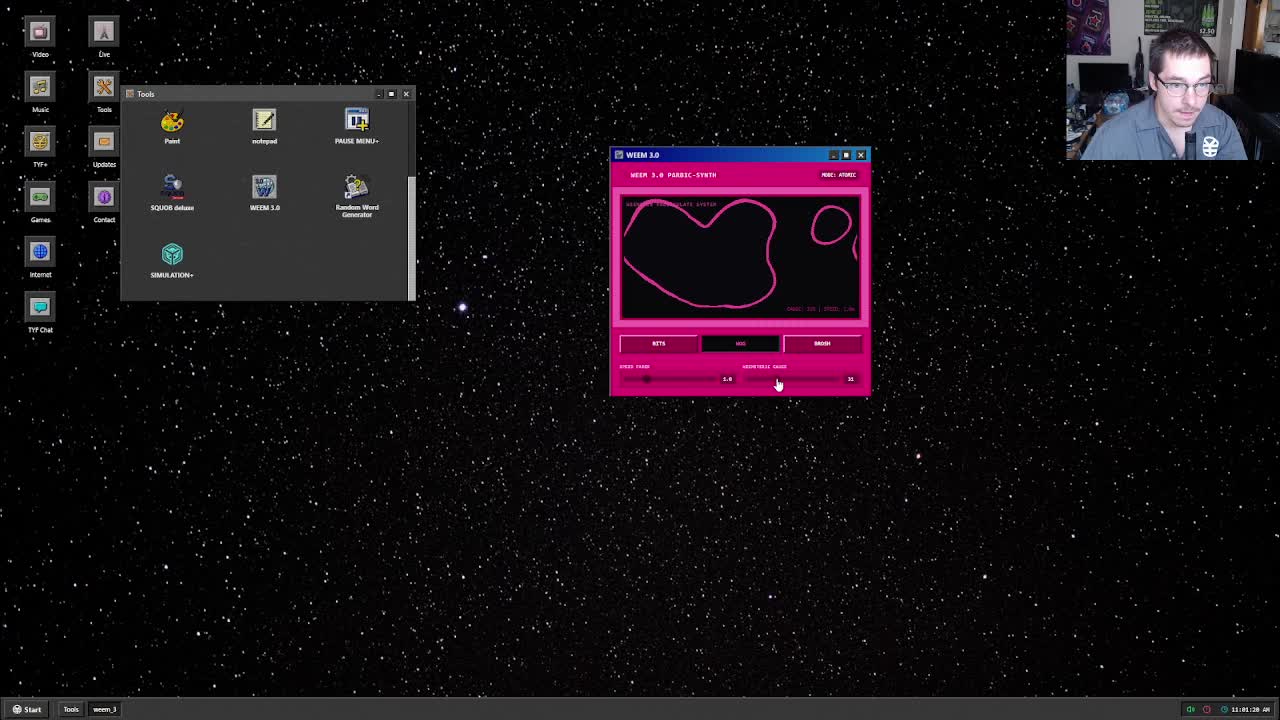Close the Tools window
The width and height of the screenshot is (1280, 720).
(x=405, y=94)
